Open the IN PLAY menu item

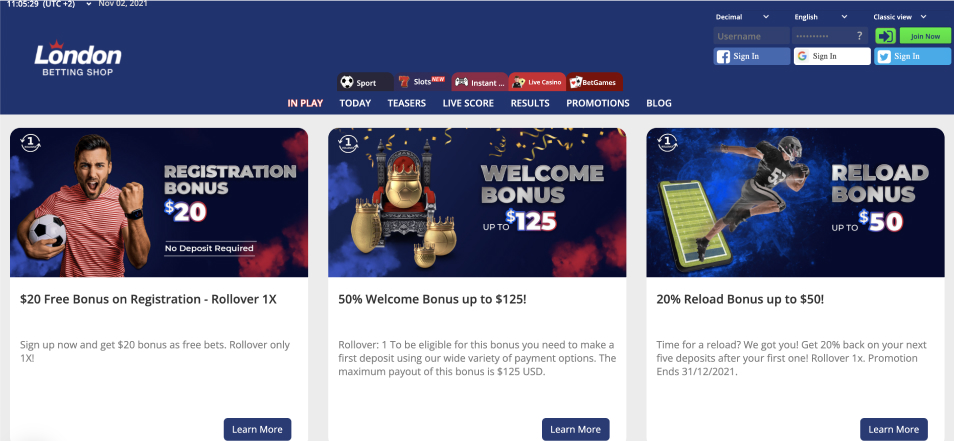(x=305, y=103)
